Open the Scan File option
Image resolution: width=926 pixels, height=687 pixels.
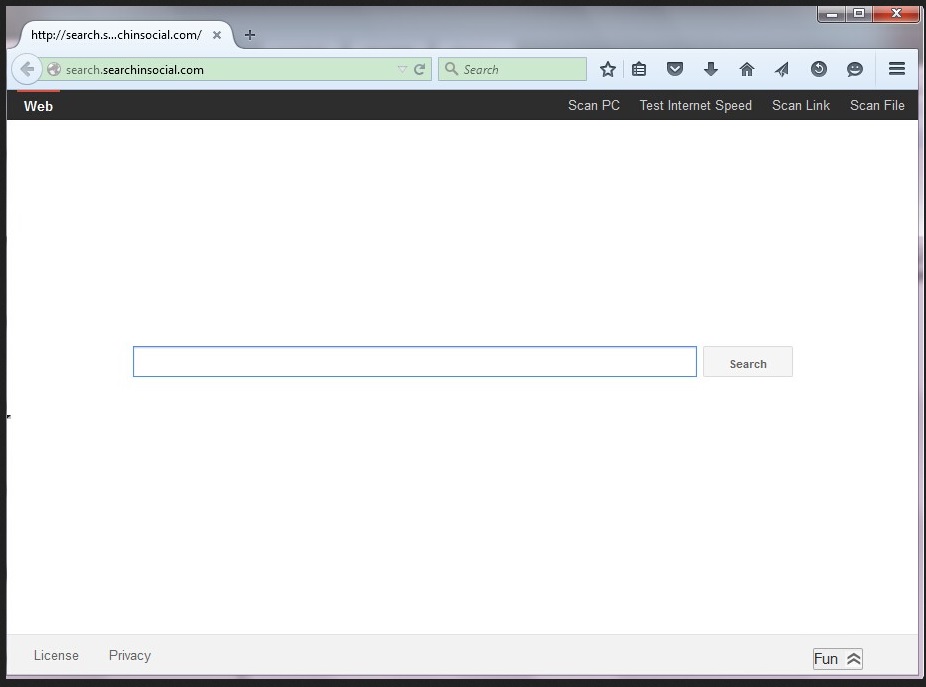877,105
